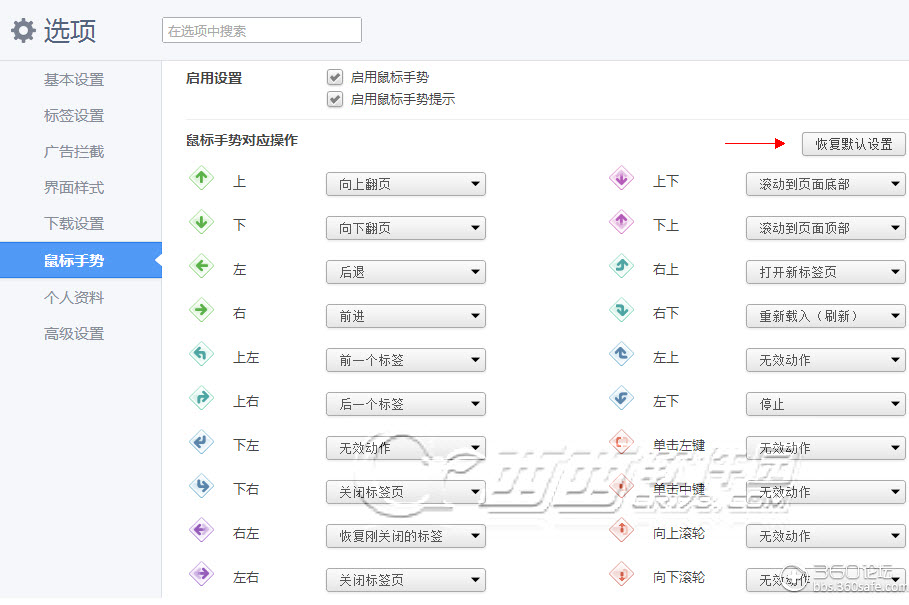Click the purple 下上 gesture icon
Image resolution: width=909 pixels, height=605 pixels.
[621, 222]
